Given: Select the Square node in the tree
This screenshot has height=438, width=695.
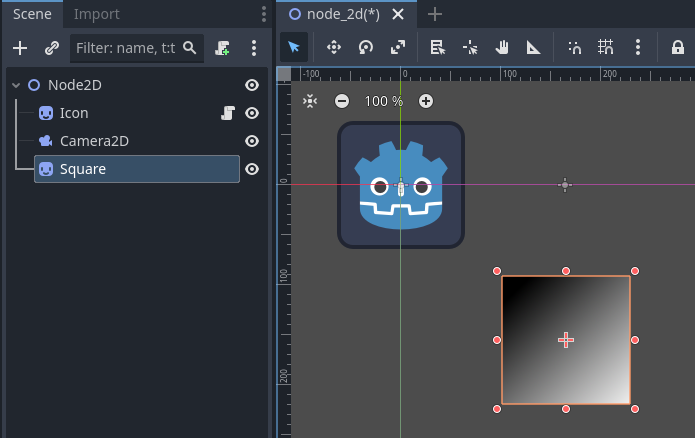Looking at the screenshot, I should point(137,169).
